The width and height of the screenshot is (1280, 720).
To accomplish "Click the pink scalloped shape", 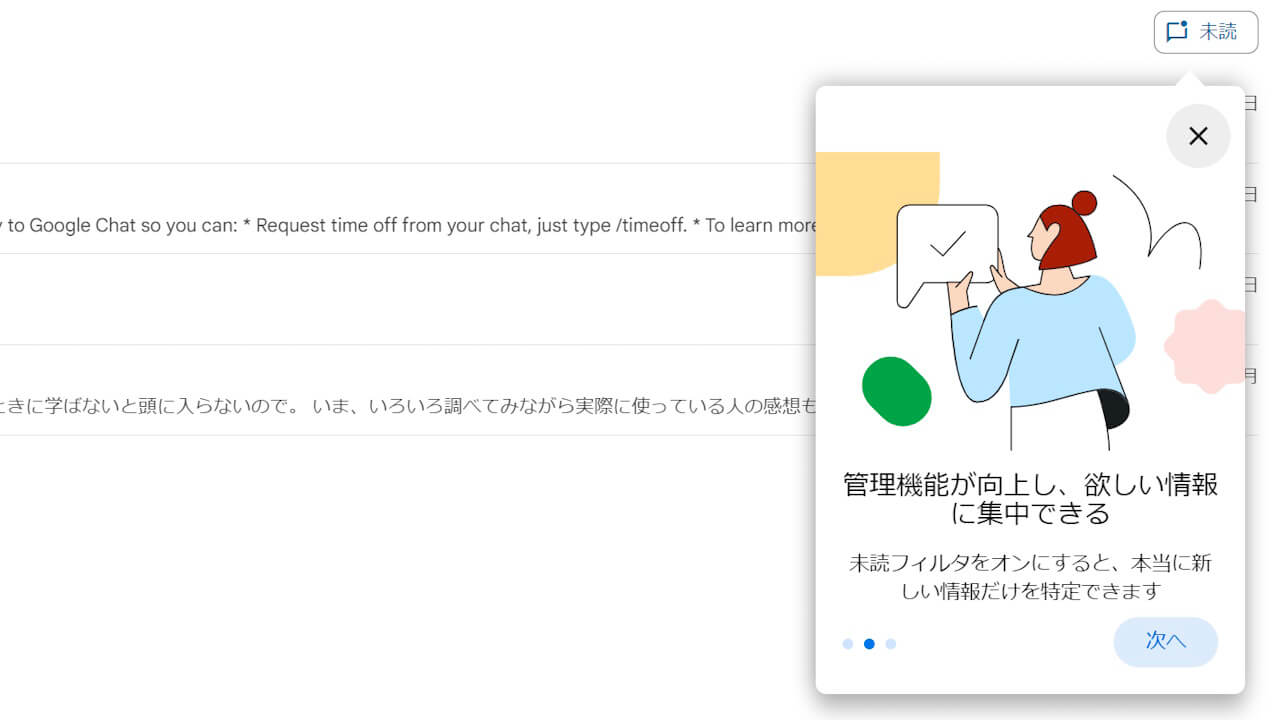I will (1206, 346).
